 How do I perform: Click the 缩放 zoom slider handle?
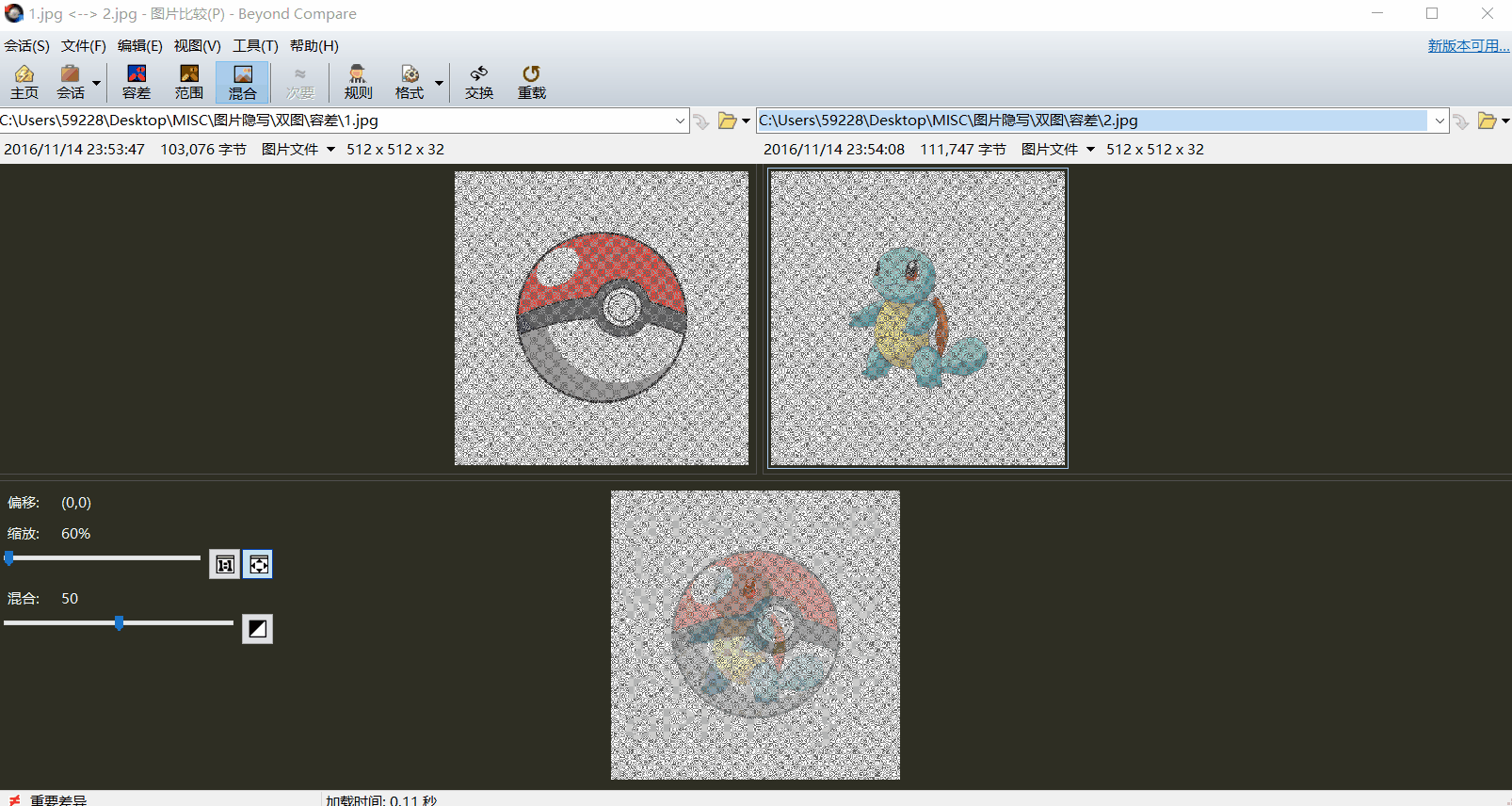[x=9, y=558]
